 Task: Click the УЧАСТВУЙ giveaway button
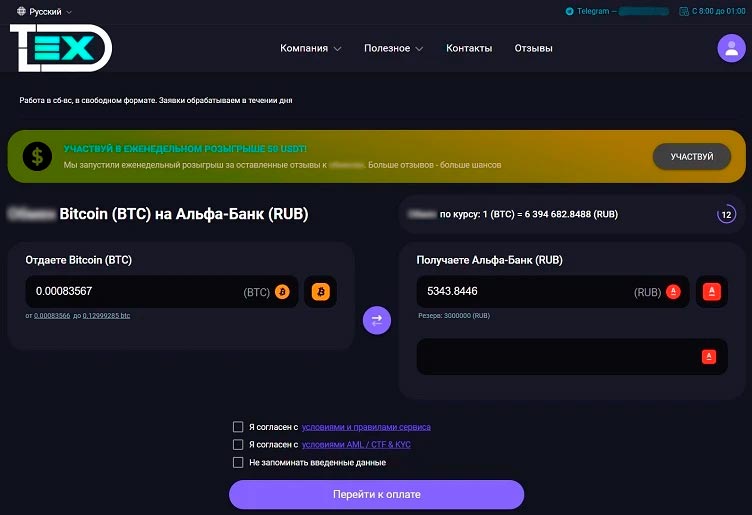691,157
